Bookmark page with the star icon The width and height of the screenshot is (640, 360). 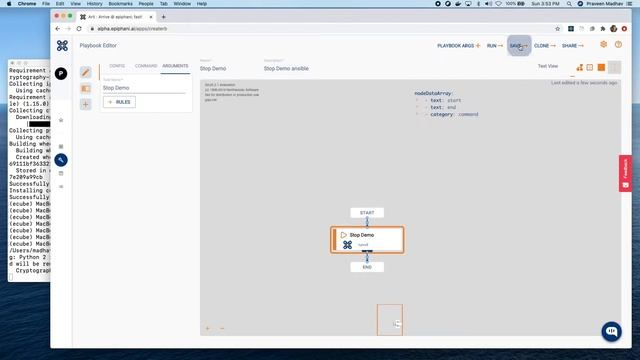558,29
